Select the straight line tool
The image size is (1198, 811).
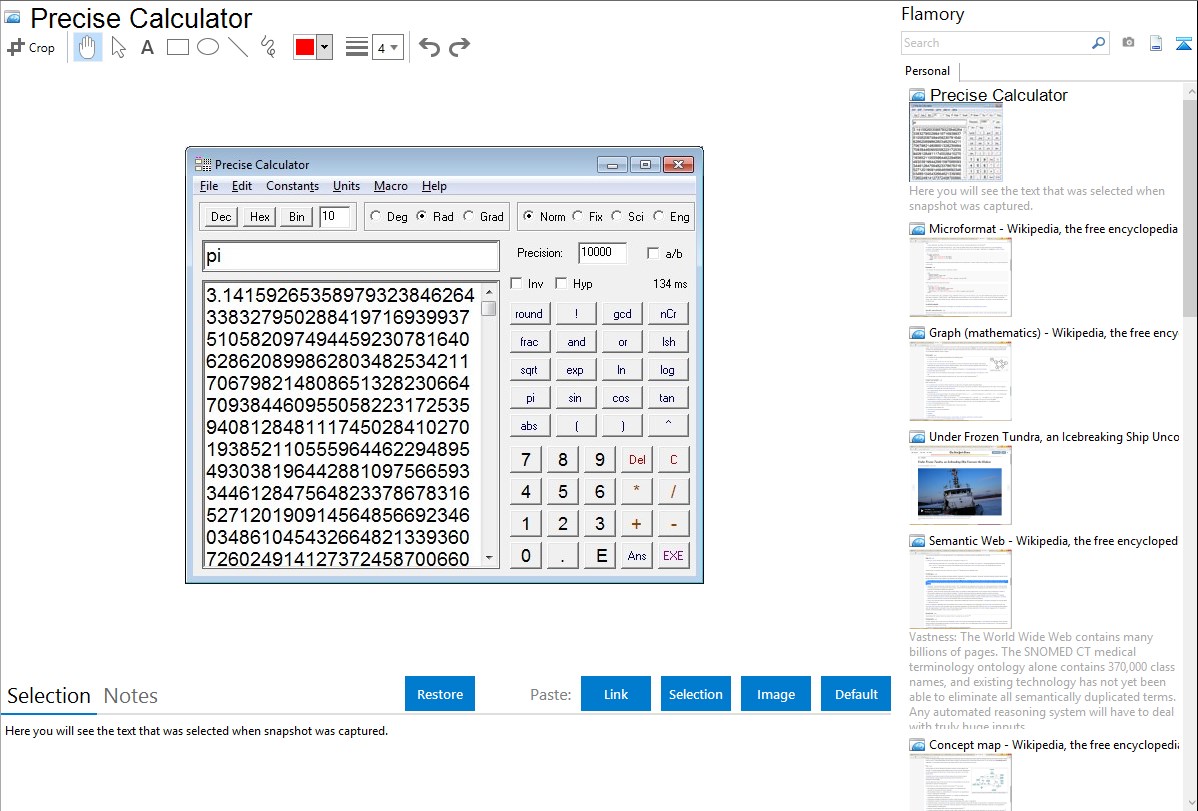pyautogui.click(x=238, y=47)
